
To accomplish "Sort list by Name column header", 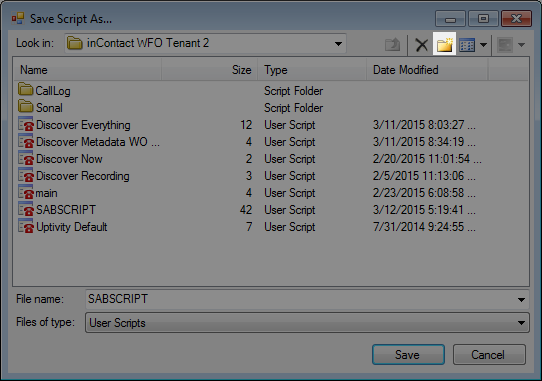I will click(87, 70).
